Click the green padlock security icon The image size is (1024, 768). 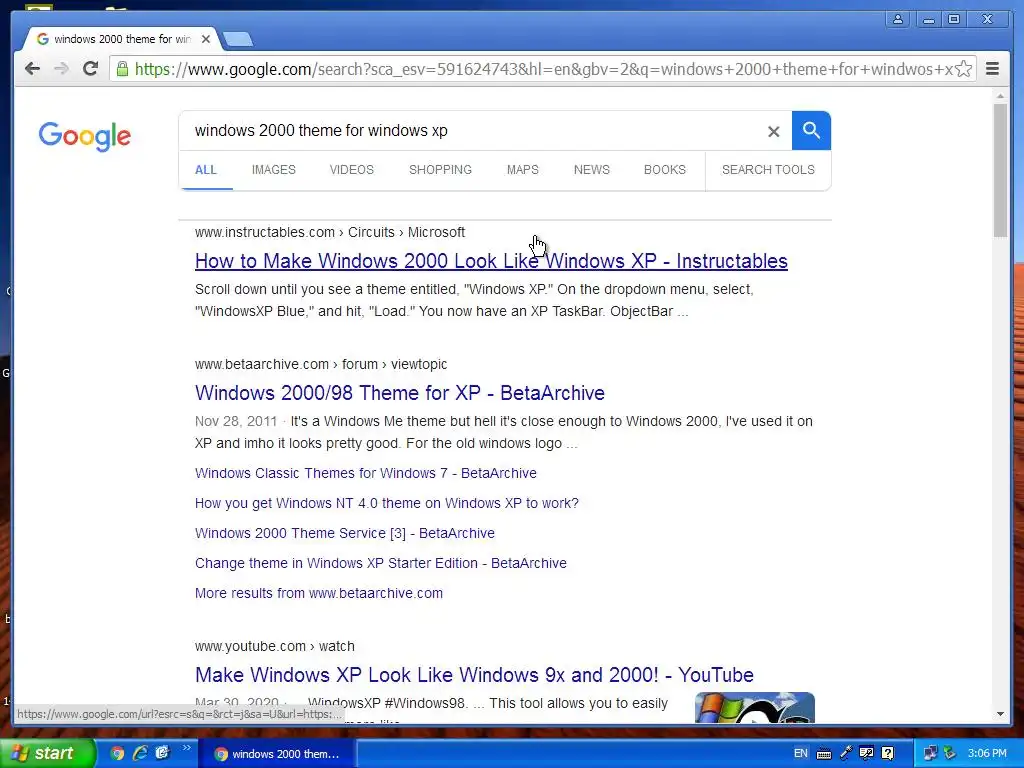122,69
